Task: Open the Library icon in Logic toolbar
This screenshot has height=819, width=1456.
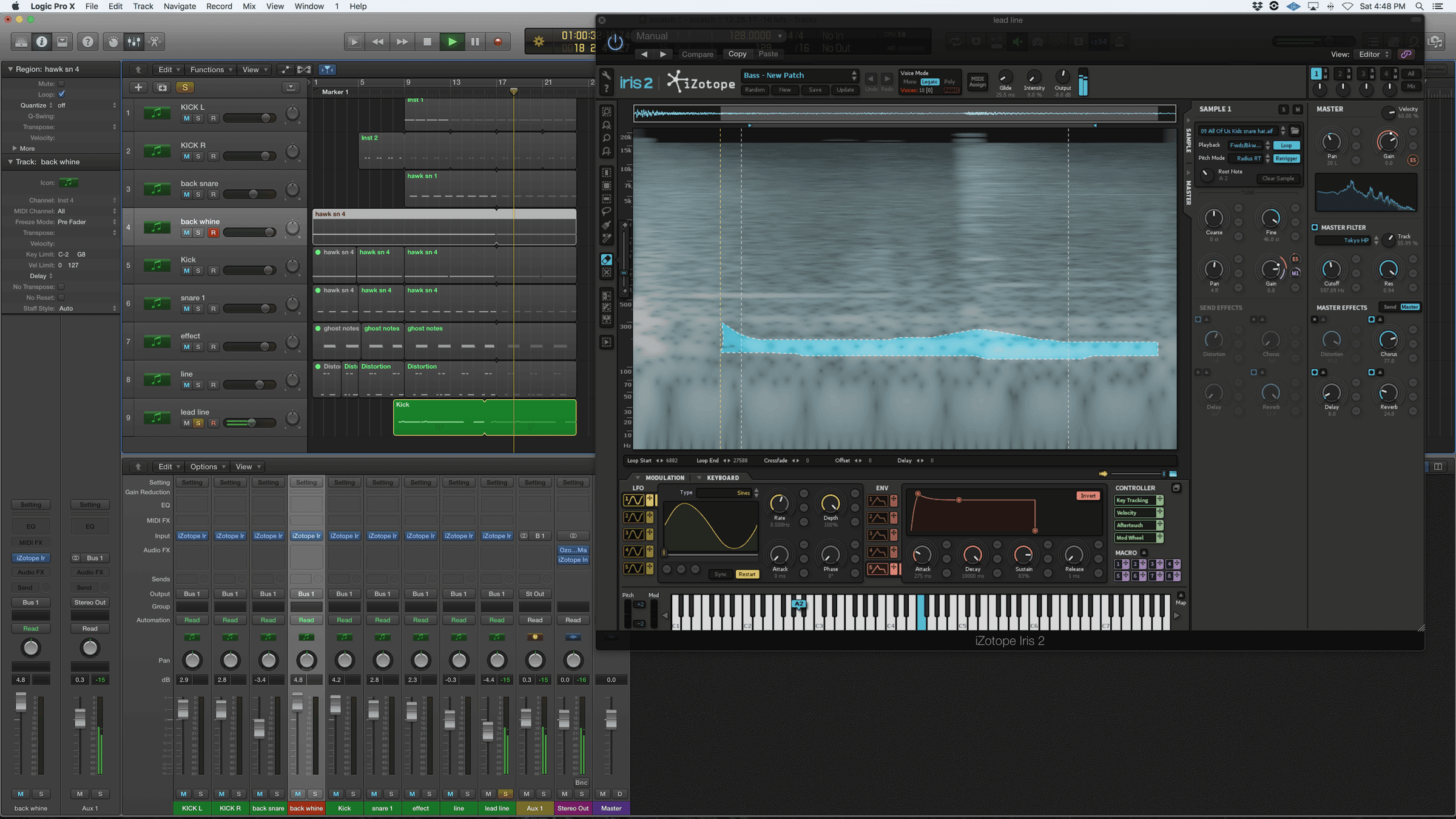Action: tap(21, 42)
